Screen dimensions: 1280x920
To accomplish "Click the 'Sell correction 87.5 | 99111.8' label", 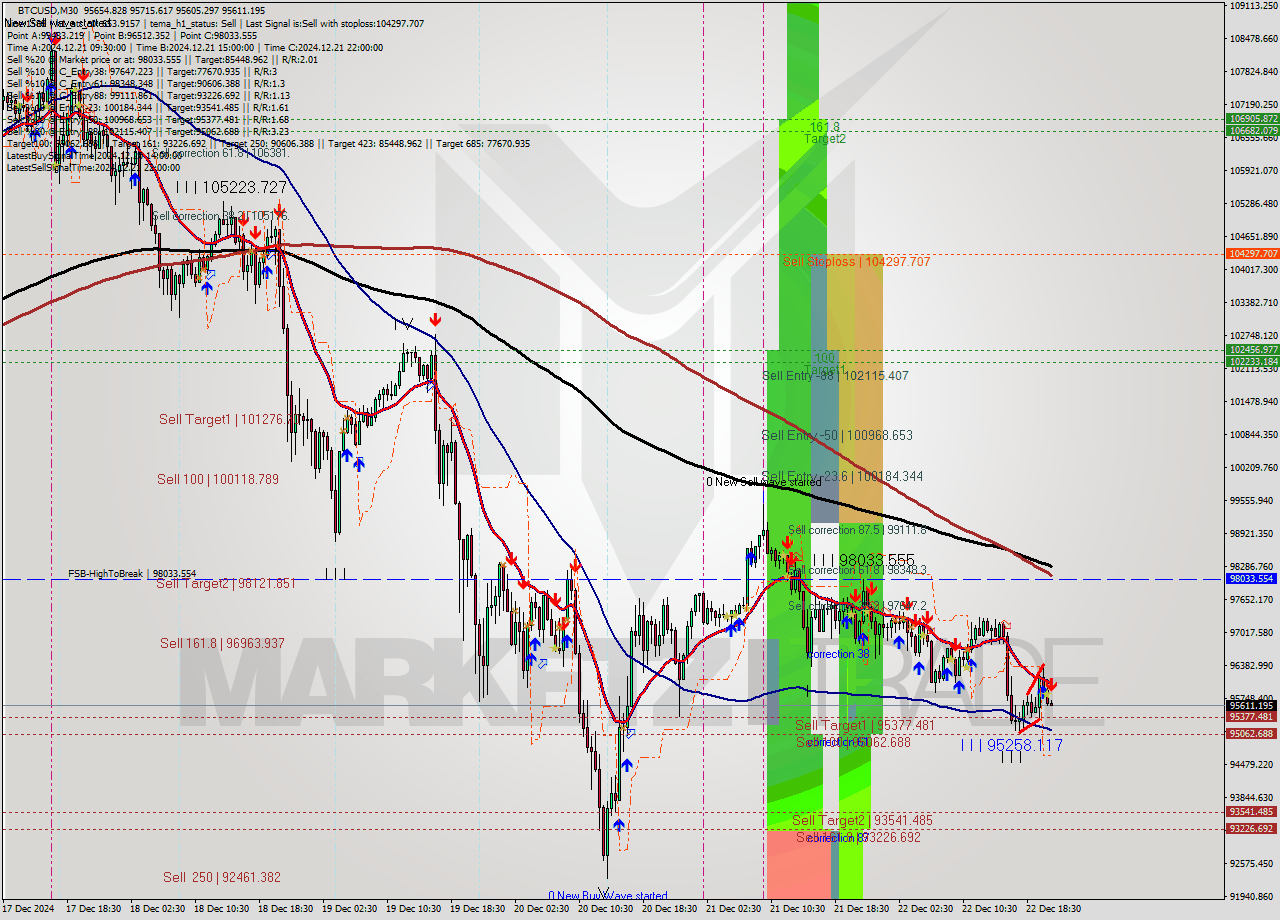I will [857, 530].
